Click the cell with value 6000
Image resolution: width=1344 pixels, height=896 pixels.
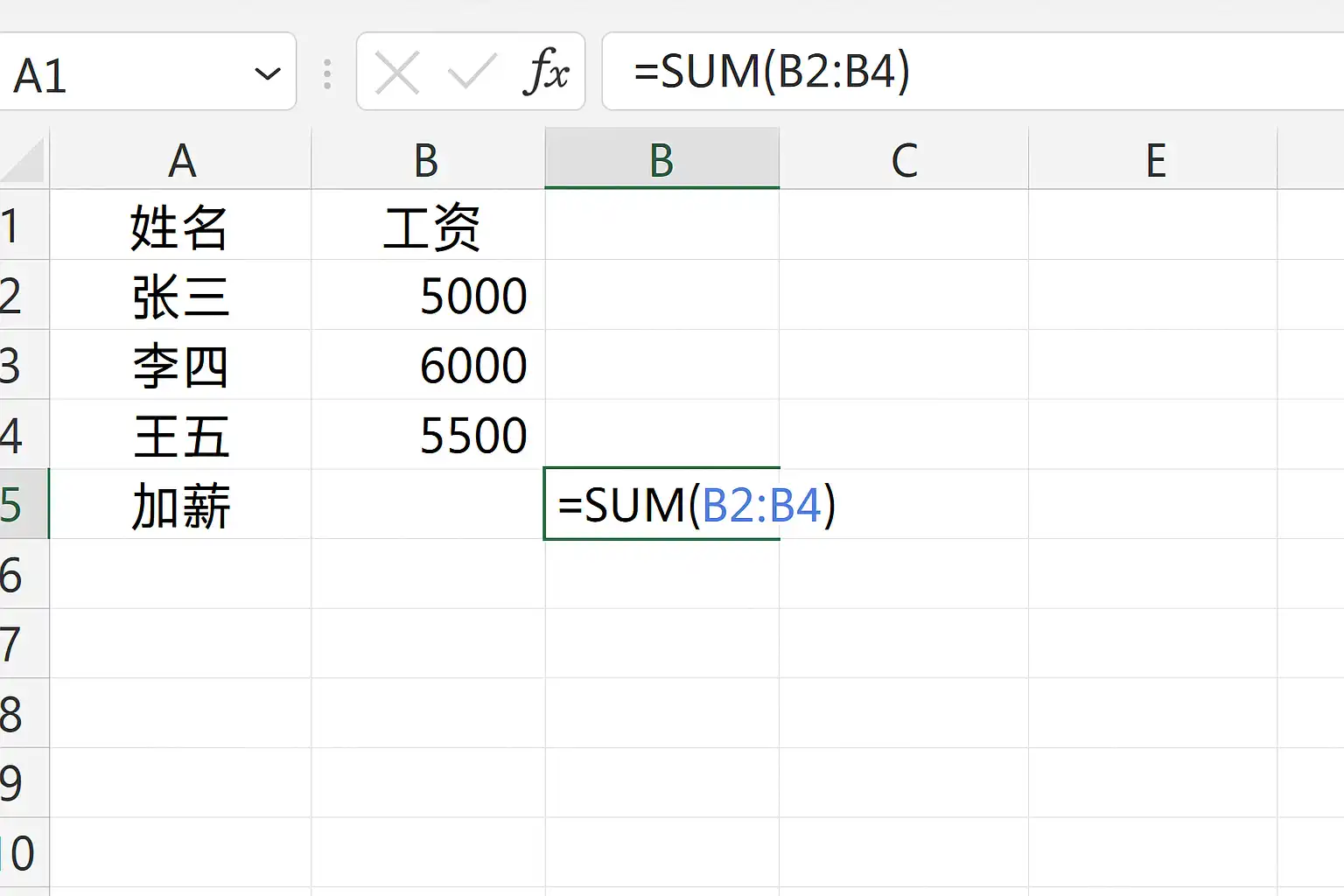(429, 366)
